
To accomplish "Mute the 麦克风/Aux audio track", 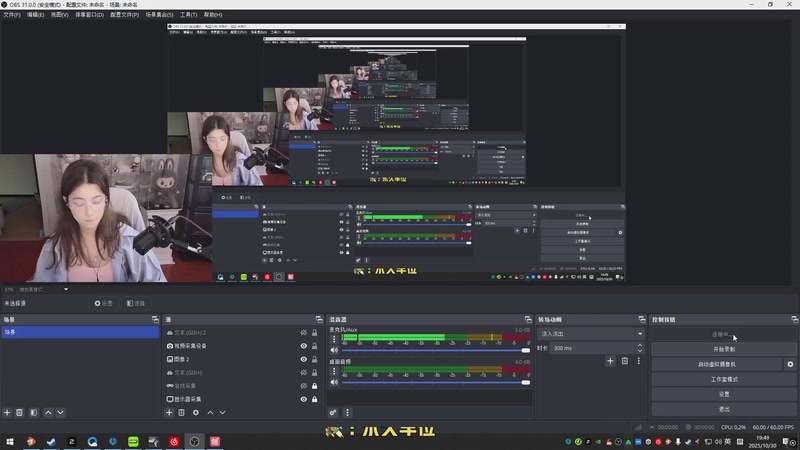I will point(334,350).
